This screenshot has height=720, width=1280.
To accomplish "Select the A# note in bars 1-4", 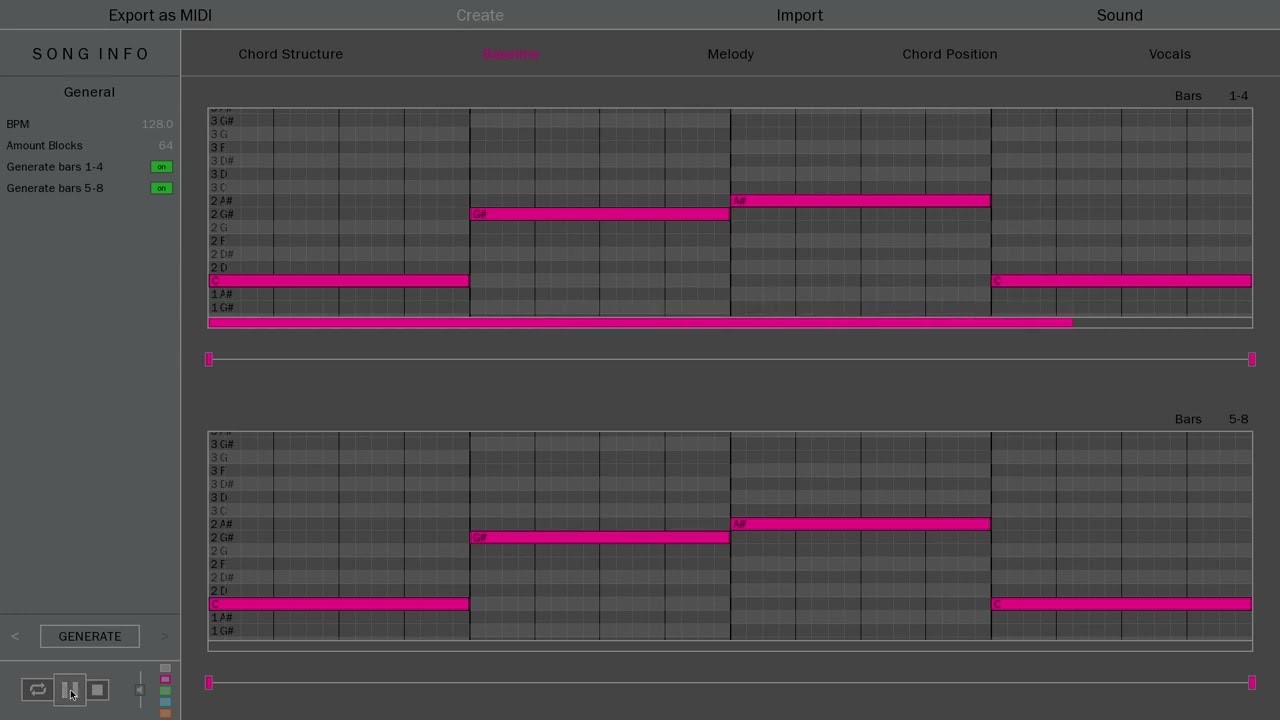I will coord(861,201).
